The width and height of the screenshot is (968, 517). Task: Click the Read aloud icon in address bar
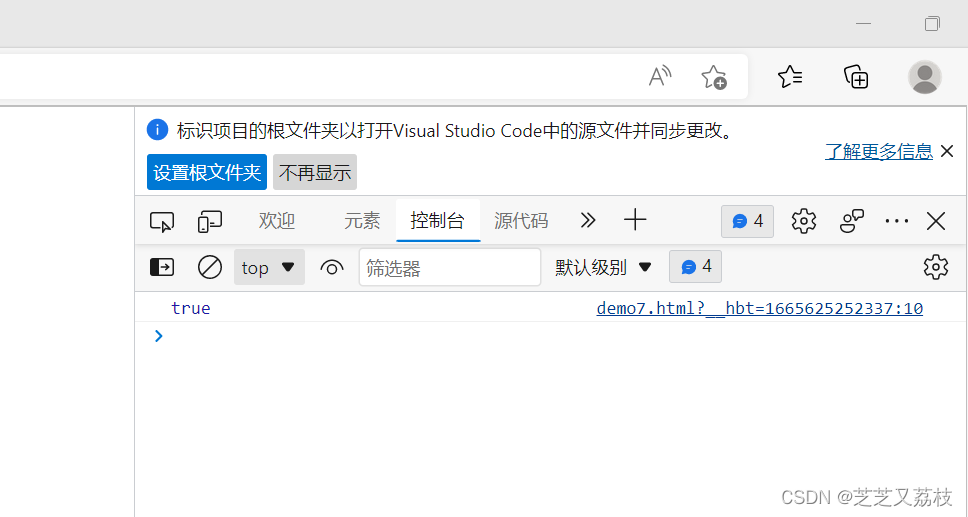coord(660,77)
